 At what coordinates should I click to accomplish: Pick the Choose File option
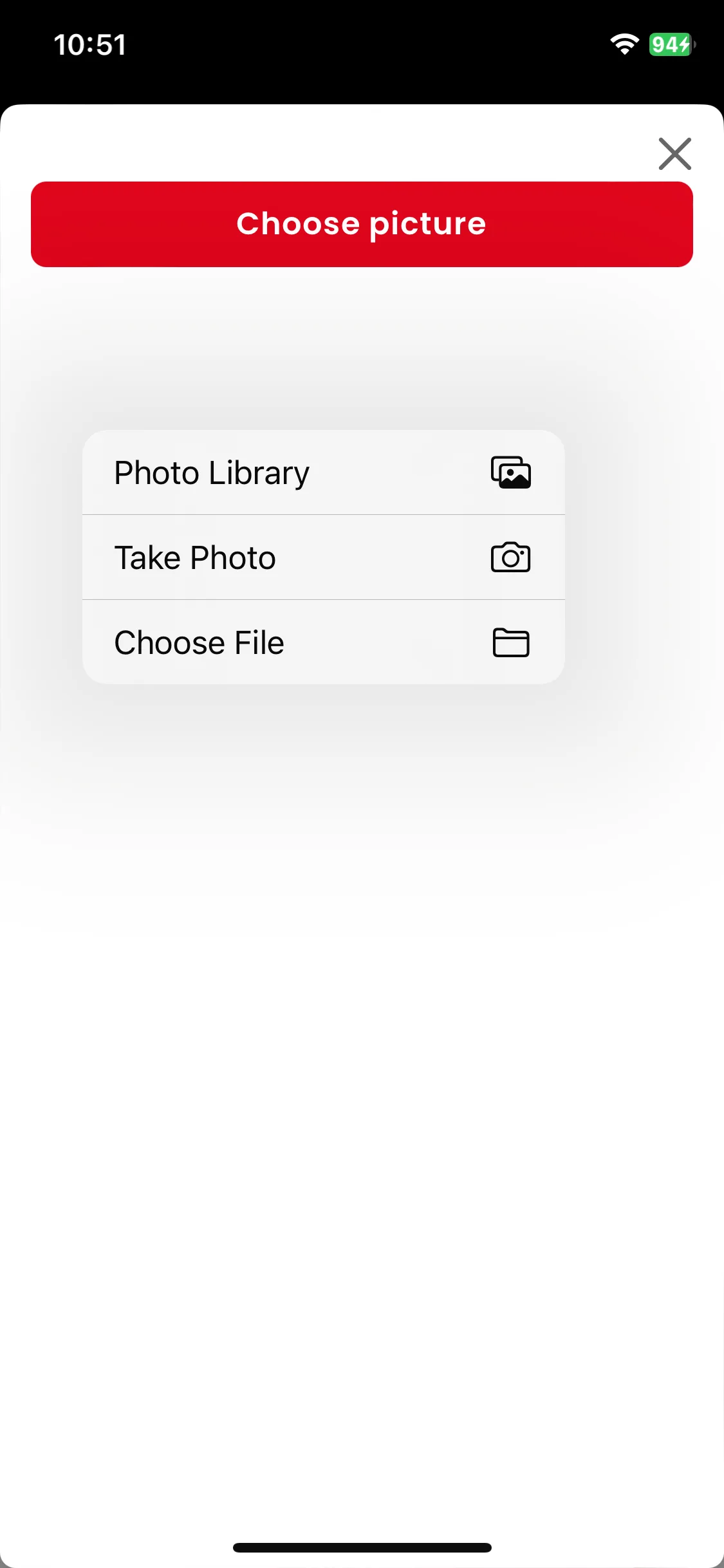[324, 642]
